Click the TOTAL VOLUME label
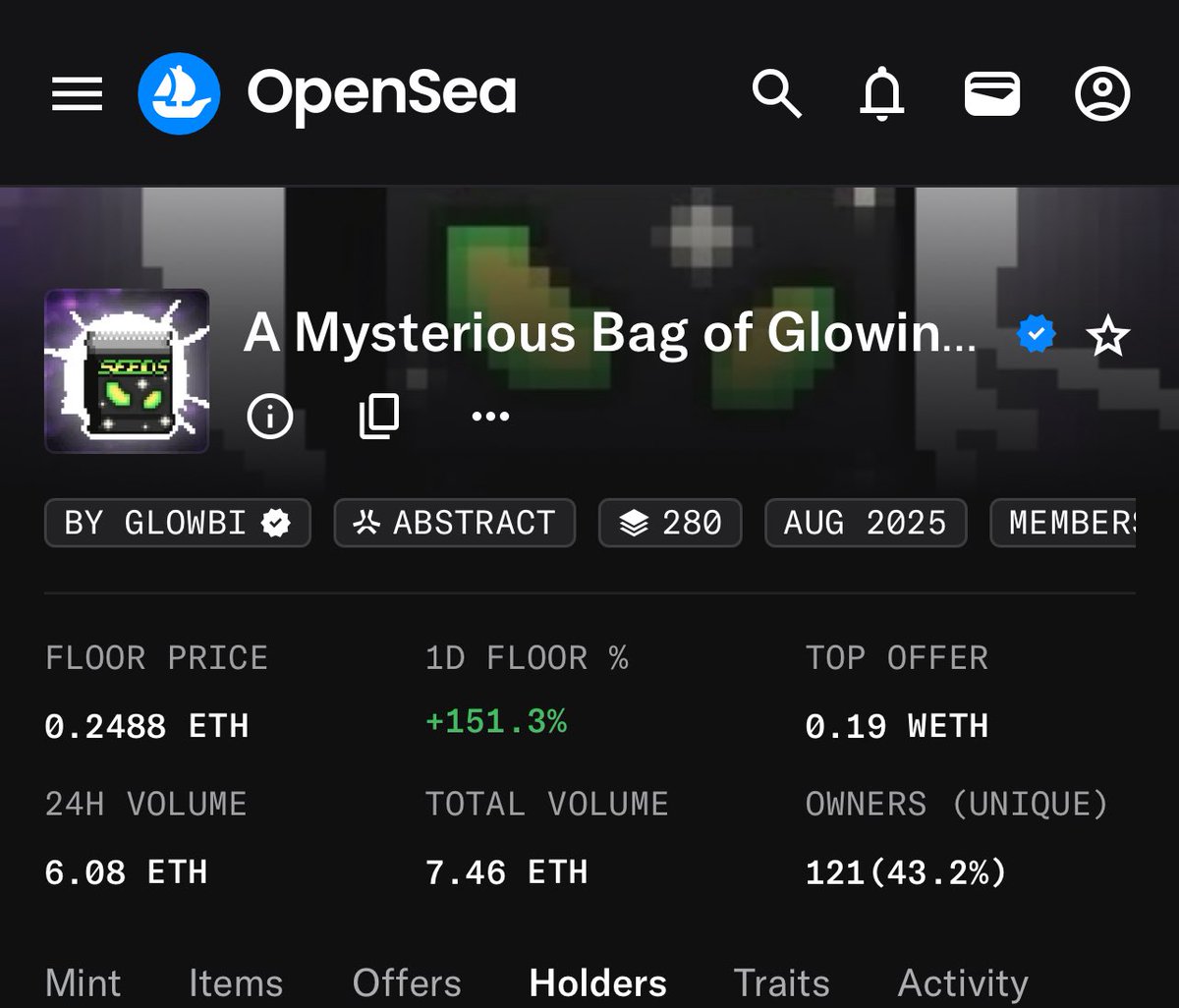This screenshot has height=1008, width=1179. (546, 804)
